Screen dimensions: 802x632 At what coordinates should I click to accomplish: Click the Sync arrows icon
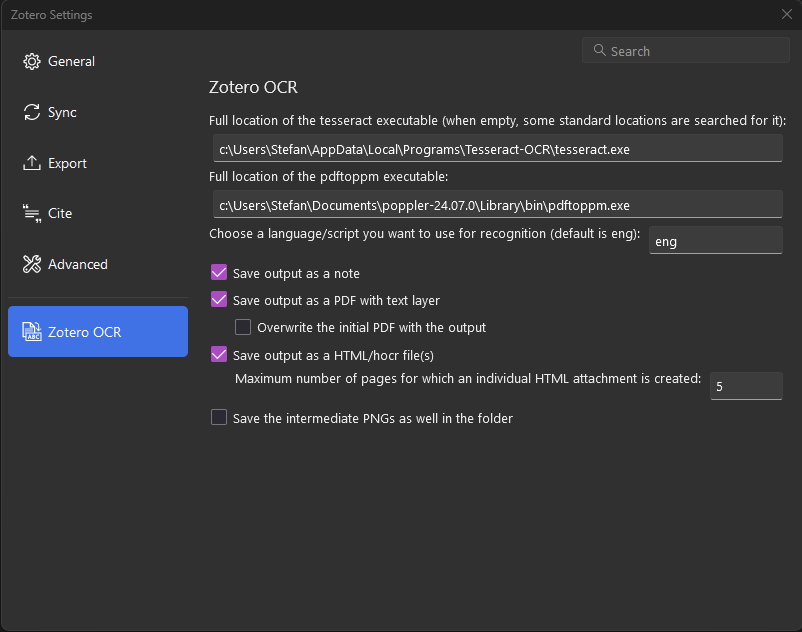(32, 112)
